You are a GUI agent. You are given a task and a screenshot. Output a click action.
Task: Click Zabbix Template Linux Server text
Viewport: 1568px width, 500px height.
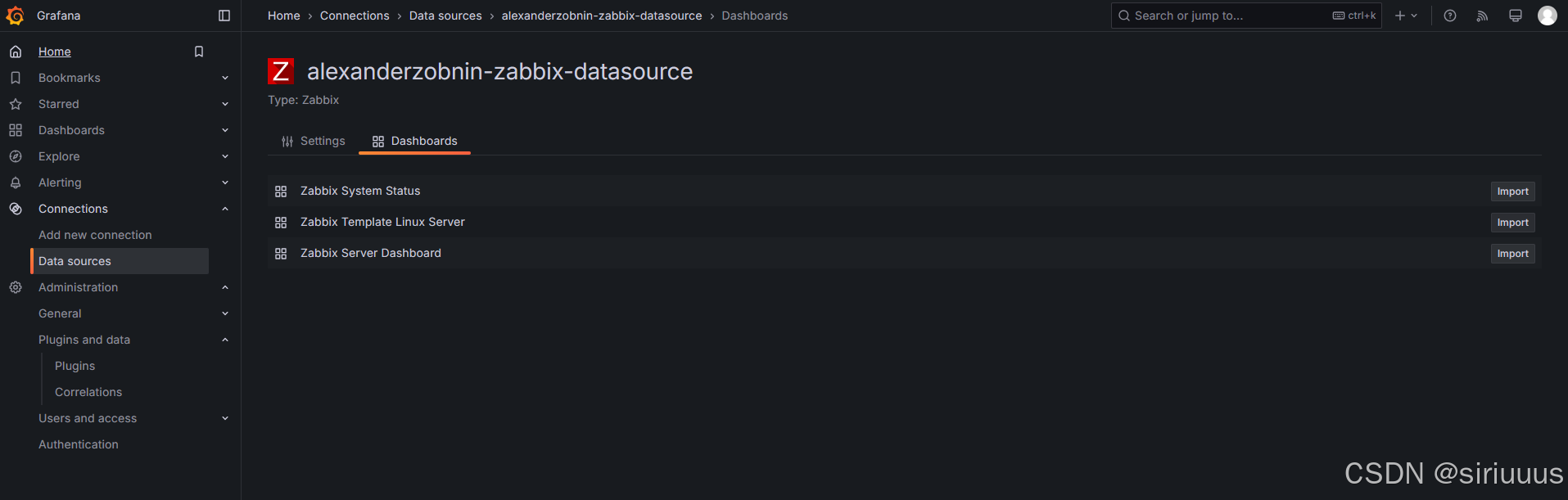(382, 222)
